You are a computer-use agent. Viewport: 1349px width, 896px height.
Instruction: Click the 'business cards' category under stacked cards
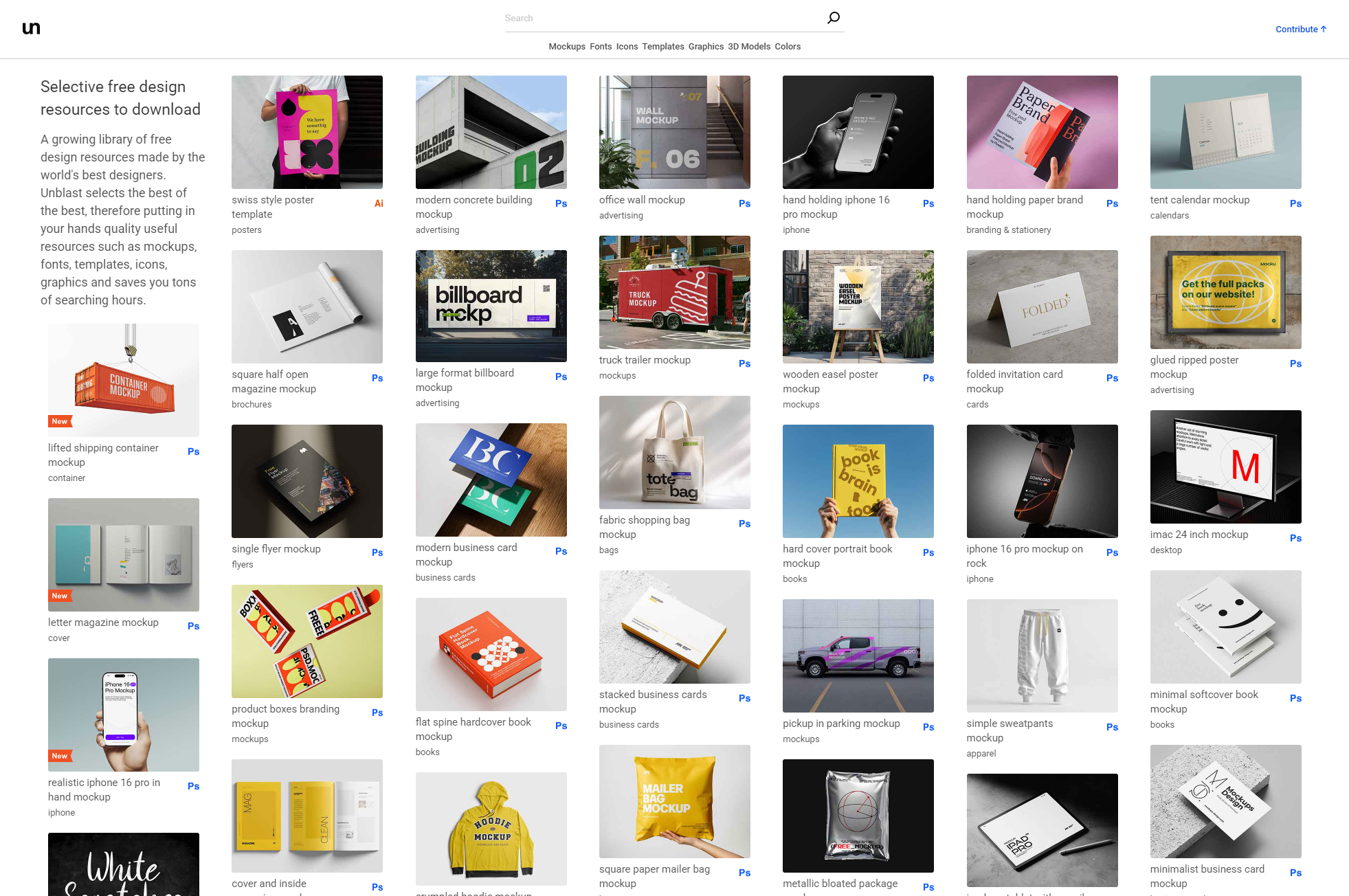(629, 725)
